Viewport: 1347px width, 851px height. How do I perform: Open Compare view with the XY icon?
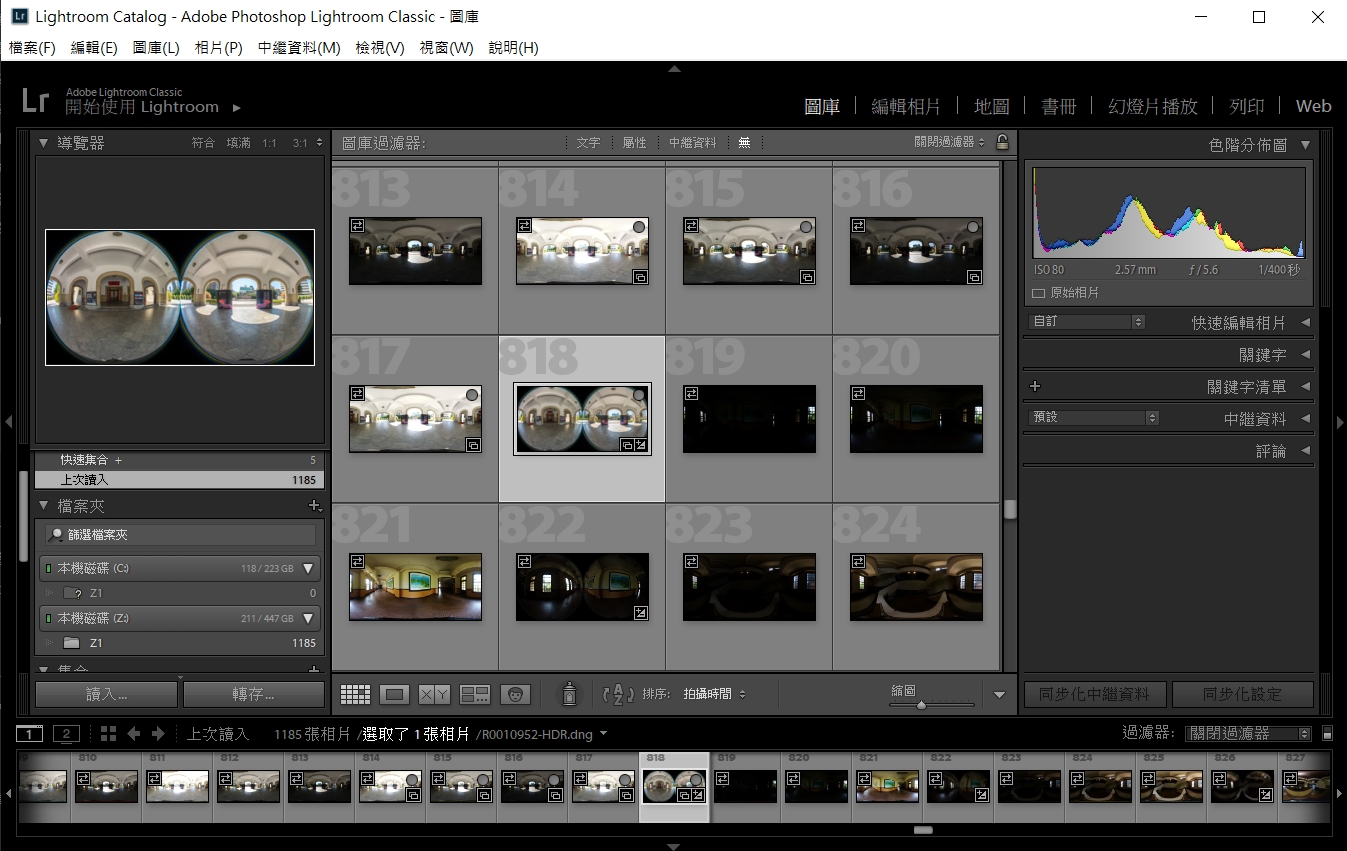click(434, 694)
